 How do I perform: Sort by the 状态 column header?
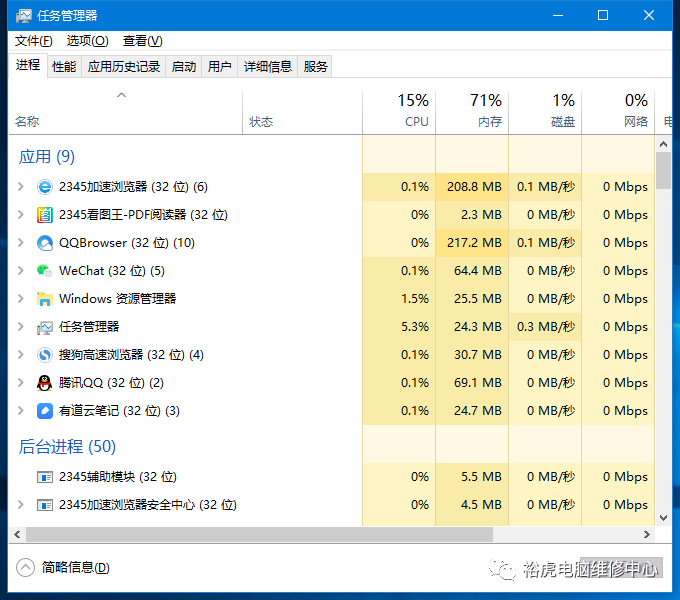tap(302, 113)
